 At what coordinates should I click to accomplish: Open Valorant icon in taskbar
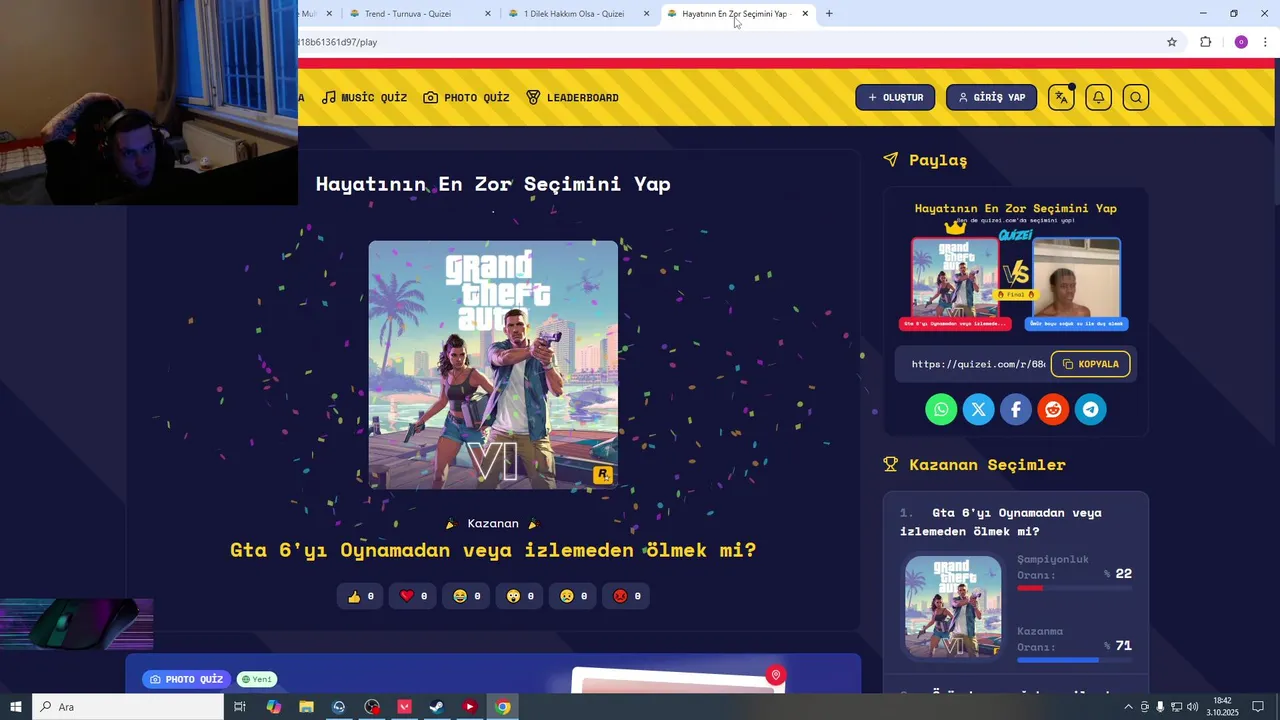[405, 707]
